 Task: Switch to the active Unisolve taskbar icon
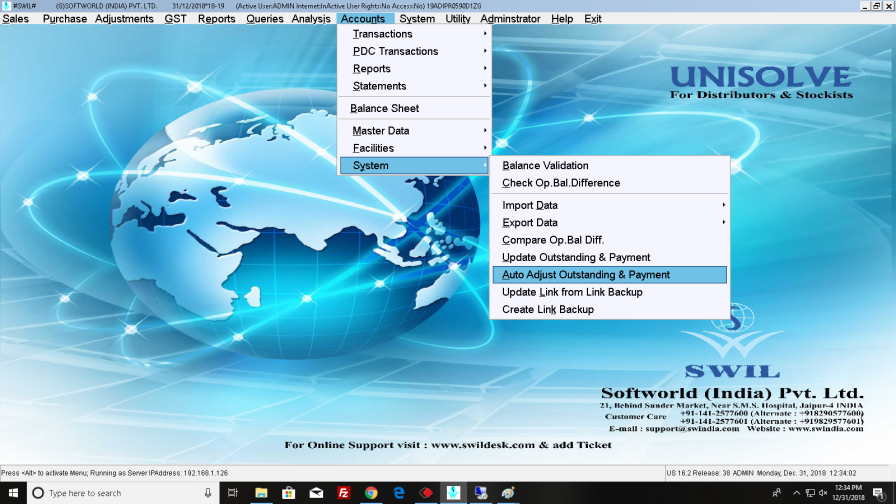tap(453, 493)
